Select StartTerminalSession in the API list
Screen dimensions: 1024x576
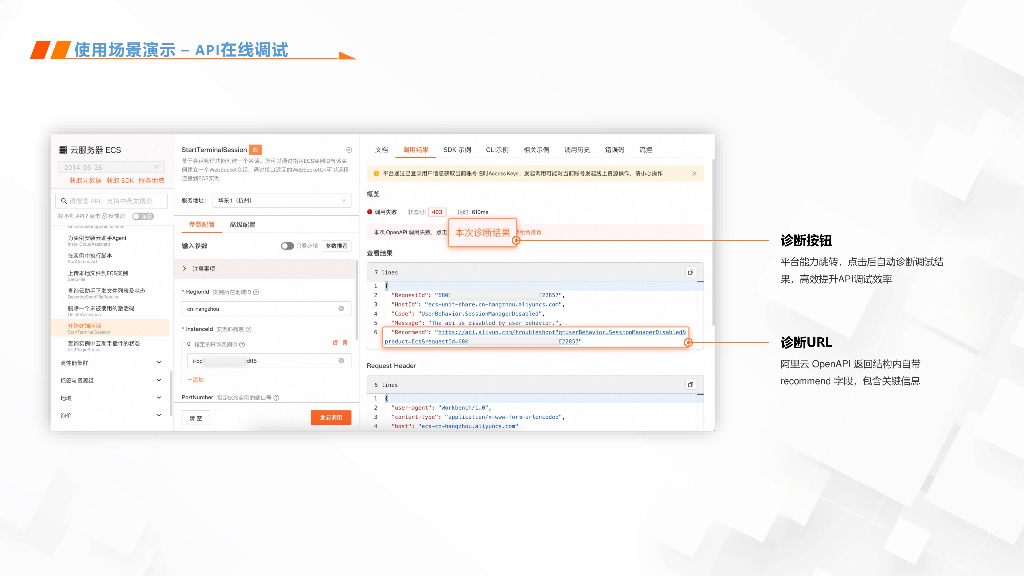point(90,327)
